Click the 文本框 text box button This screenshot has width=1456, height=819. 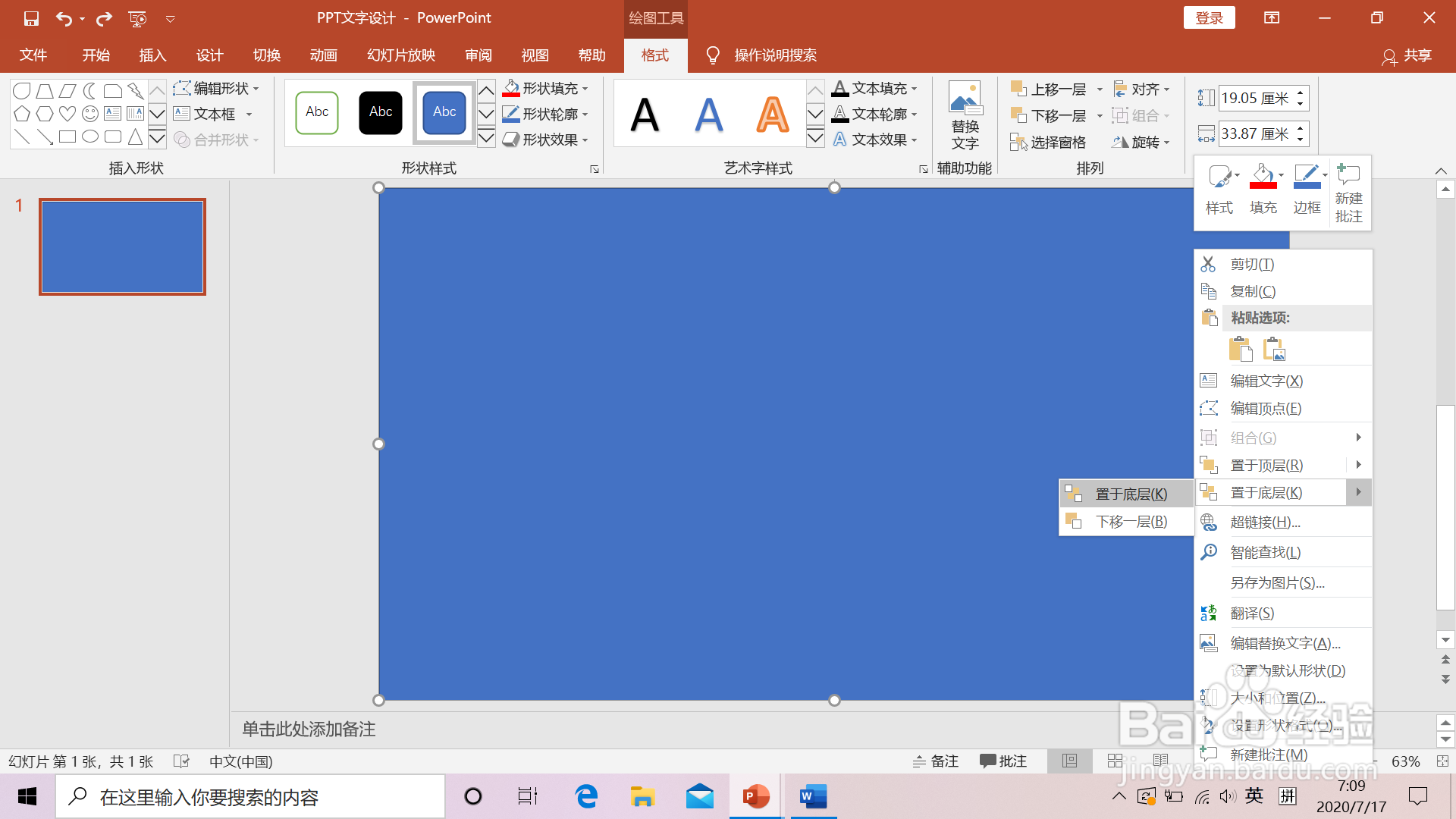pos(205,114)
